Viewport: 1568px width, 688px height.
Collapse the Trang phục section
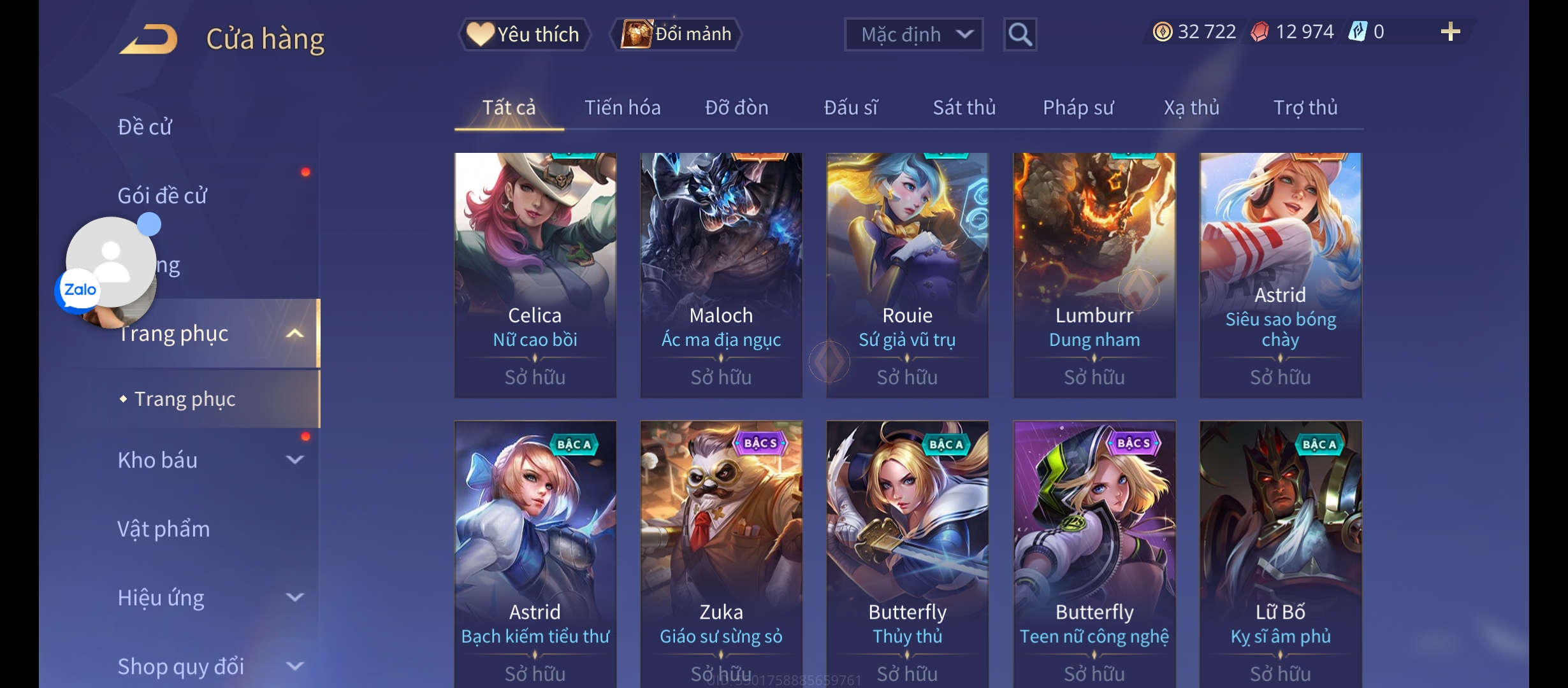point(294,333)
